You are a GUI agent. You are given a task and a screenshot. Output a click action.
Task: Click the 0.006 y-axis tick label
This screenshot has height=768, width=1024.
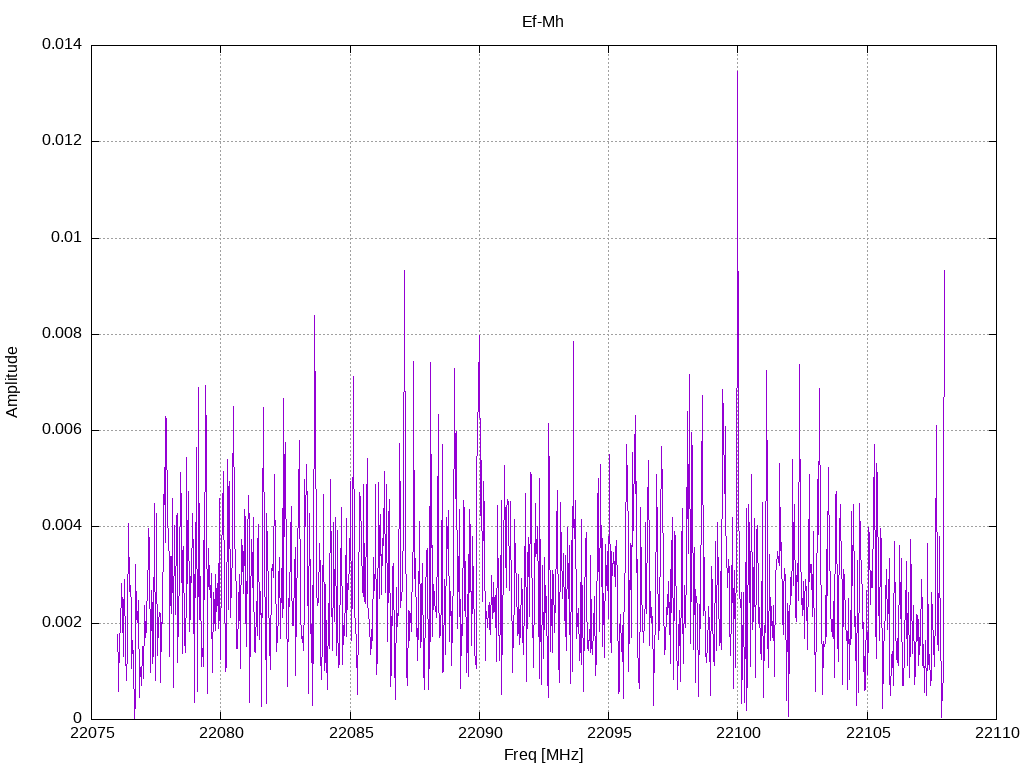61,430
